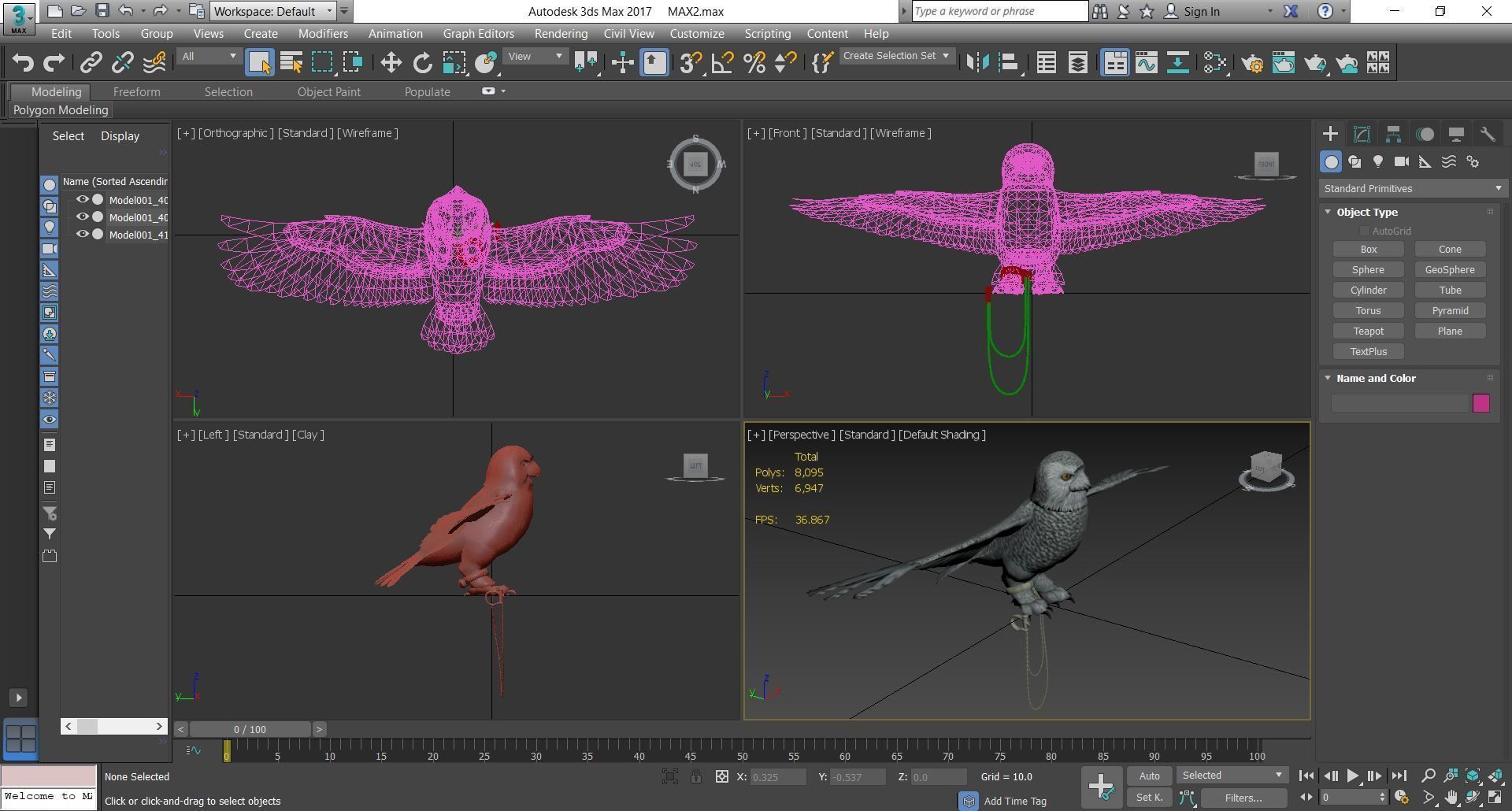The height and width of the screenshot is (811, 1512).
Task: Collapse the Name and Color rollout
Action: coord(1328,378)
